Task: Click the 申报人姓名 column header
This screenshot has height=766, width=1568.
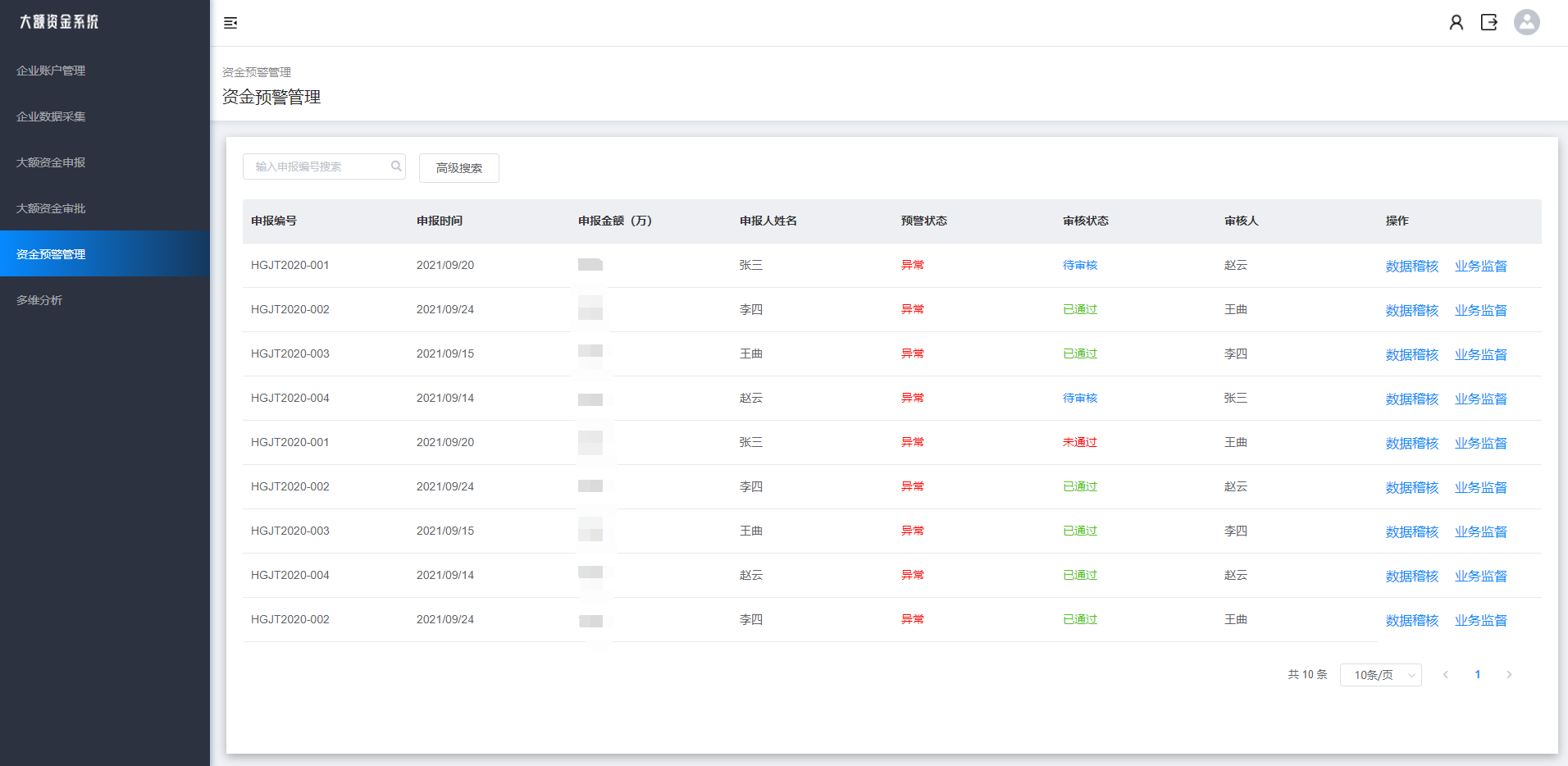Action: click(x=768, y=221)
